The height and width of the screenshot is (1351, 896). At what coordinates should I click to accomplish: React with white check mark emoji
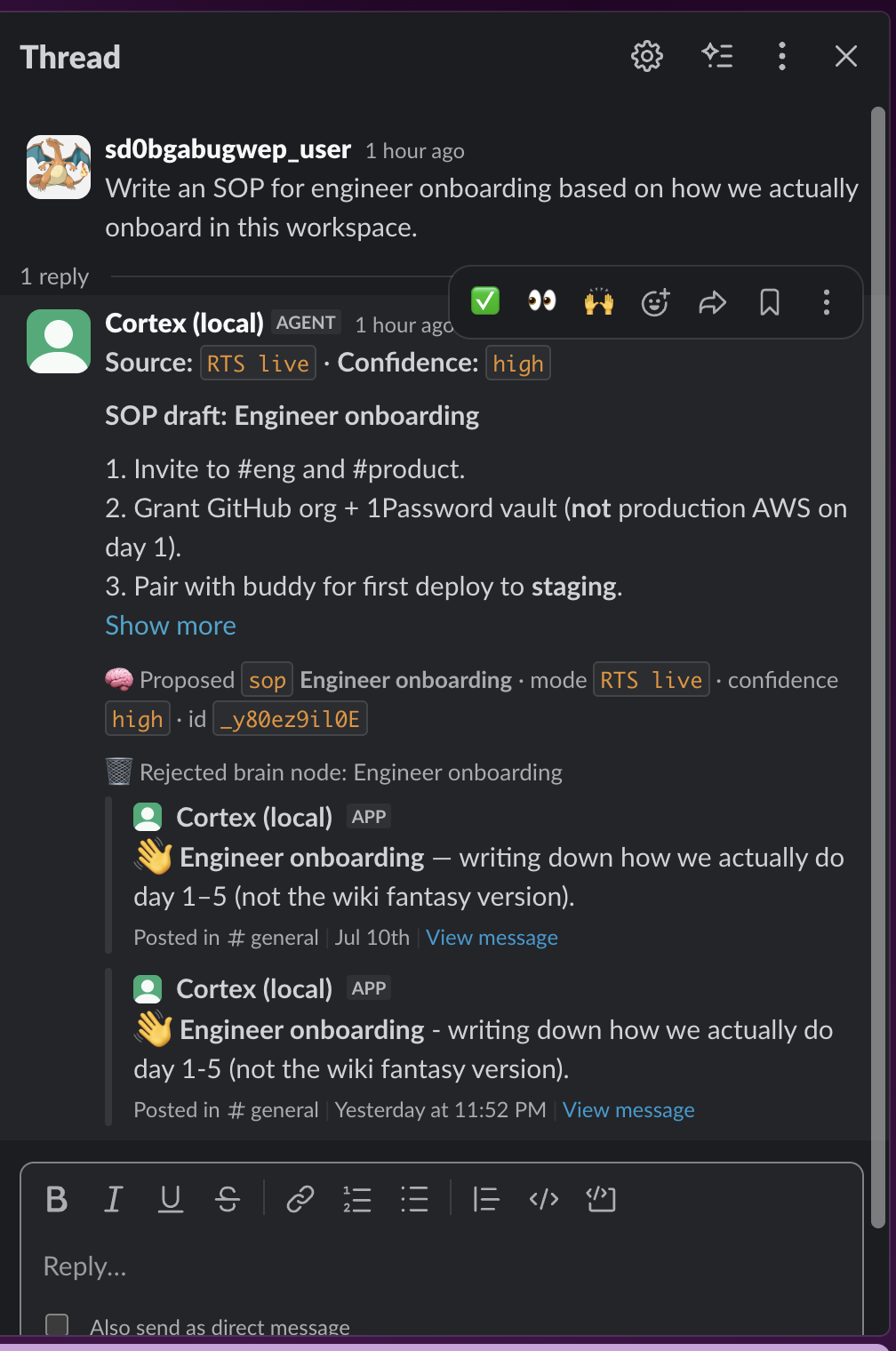tap(485, 301)
